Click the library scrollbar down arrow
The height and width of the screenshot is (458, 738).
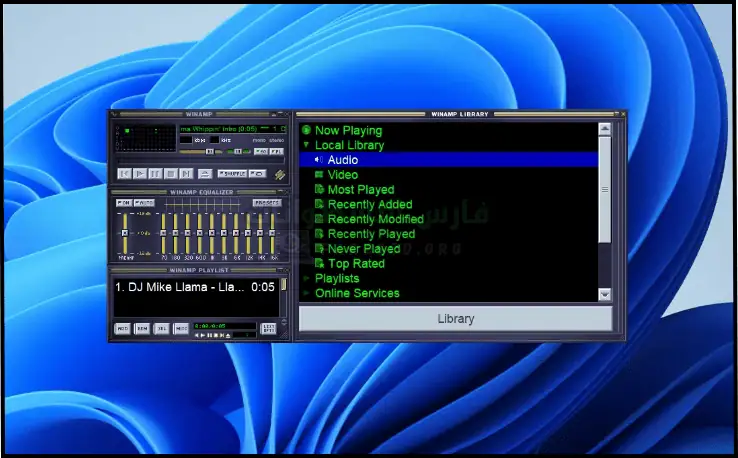click(604, 294)
